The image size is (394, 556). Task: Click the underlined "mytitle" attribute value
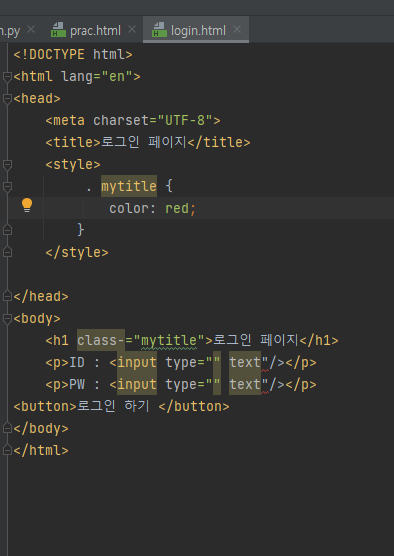pyautogui.click(x=169, y=340)
